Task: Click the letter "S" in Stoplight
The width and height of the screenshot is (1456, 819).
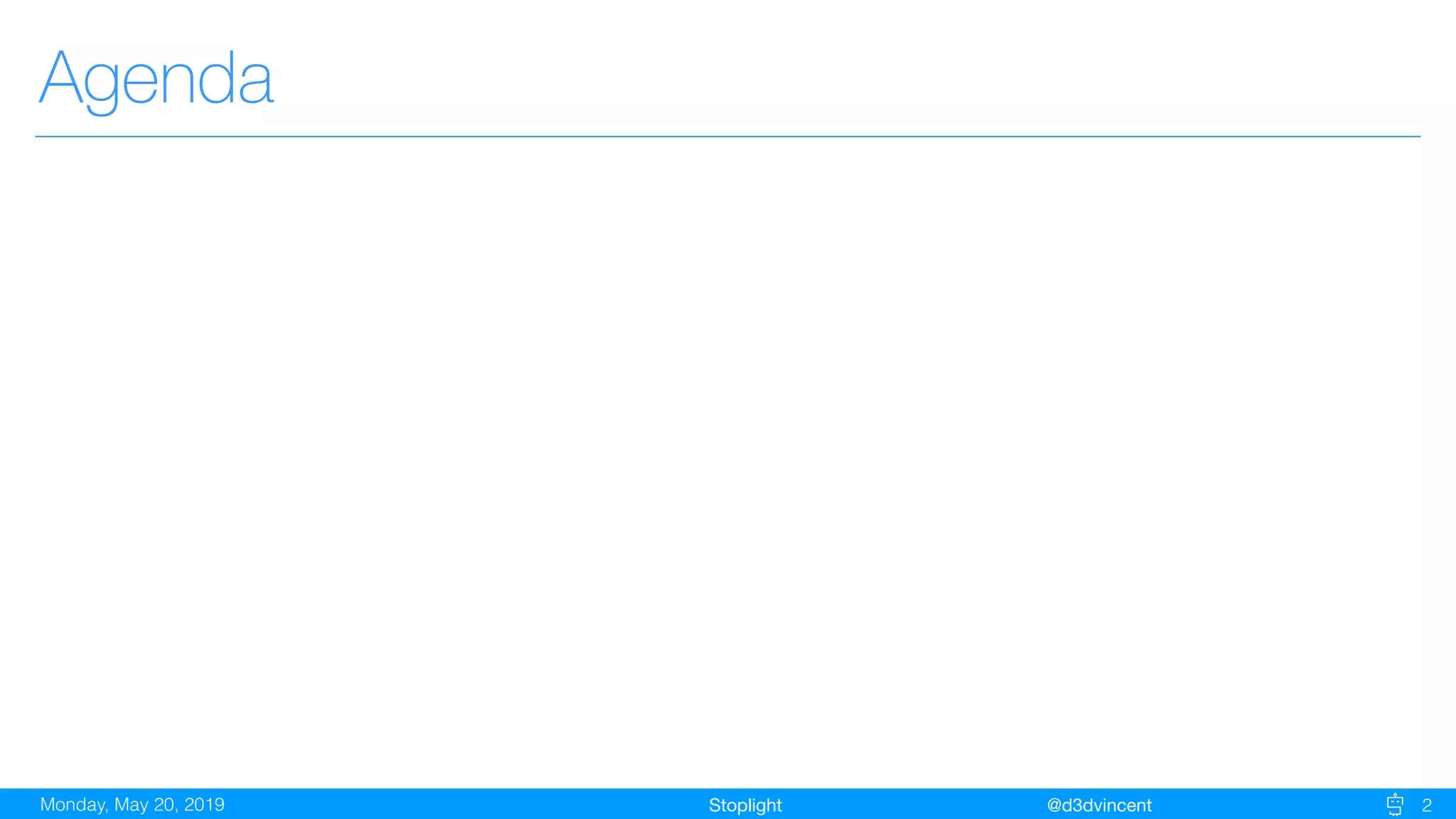Action: [714, 805]
